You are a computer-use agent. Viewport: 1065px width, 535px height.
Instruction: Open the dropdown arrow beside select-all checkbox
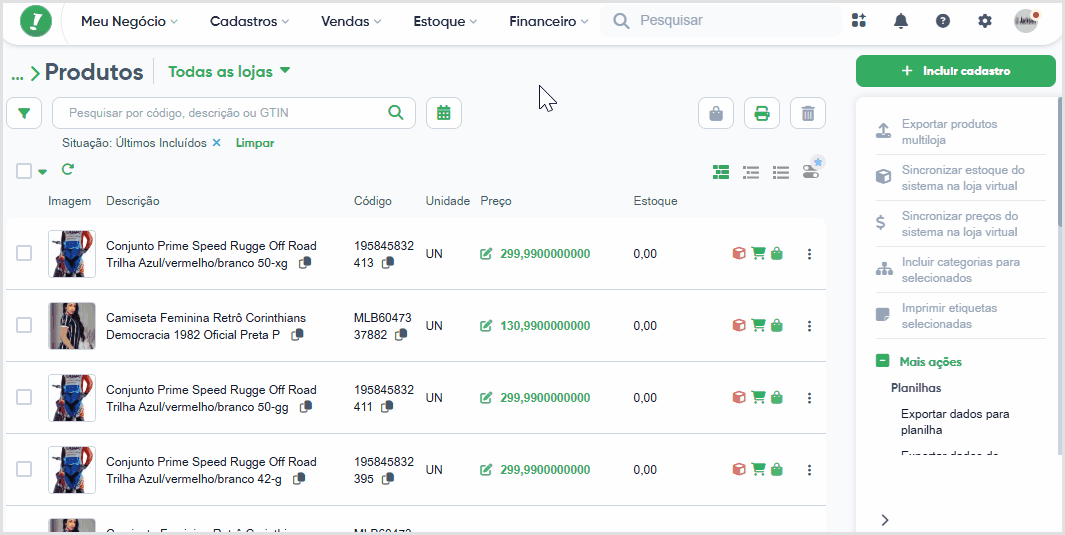pyautogui.click(x=43, y=172)
